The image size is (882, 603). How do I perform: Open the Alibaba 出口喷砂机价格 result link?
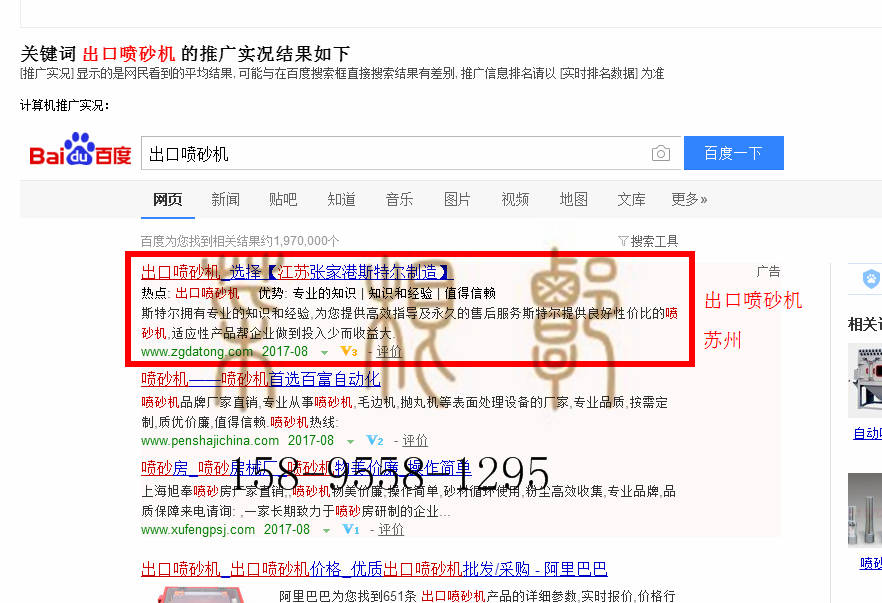coord(374,569)
